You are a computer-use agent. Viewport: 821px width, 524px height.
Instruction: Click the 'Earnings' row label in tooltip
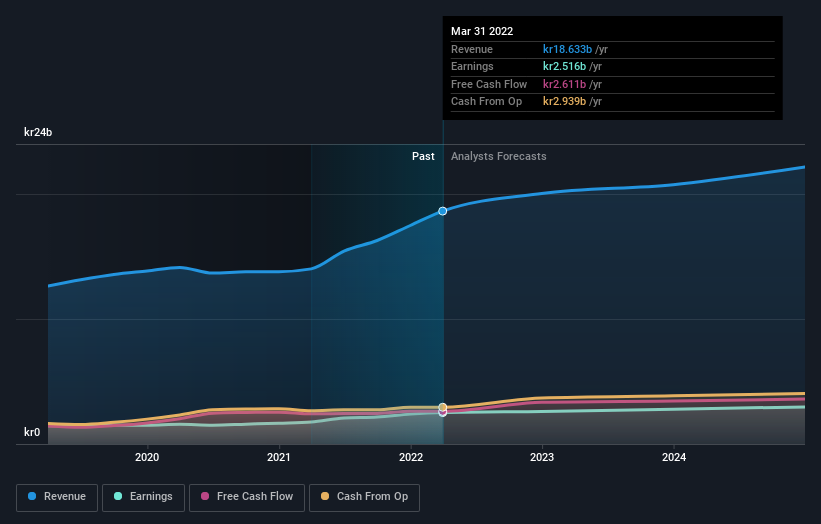[x=472, y=66]
